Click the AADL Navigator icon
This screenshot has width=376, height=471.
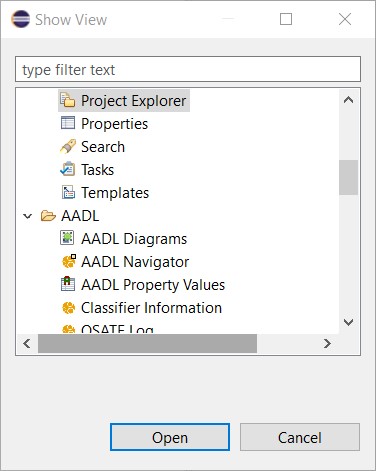(x=69, y=261)
